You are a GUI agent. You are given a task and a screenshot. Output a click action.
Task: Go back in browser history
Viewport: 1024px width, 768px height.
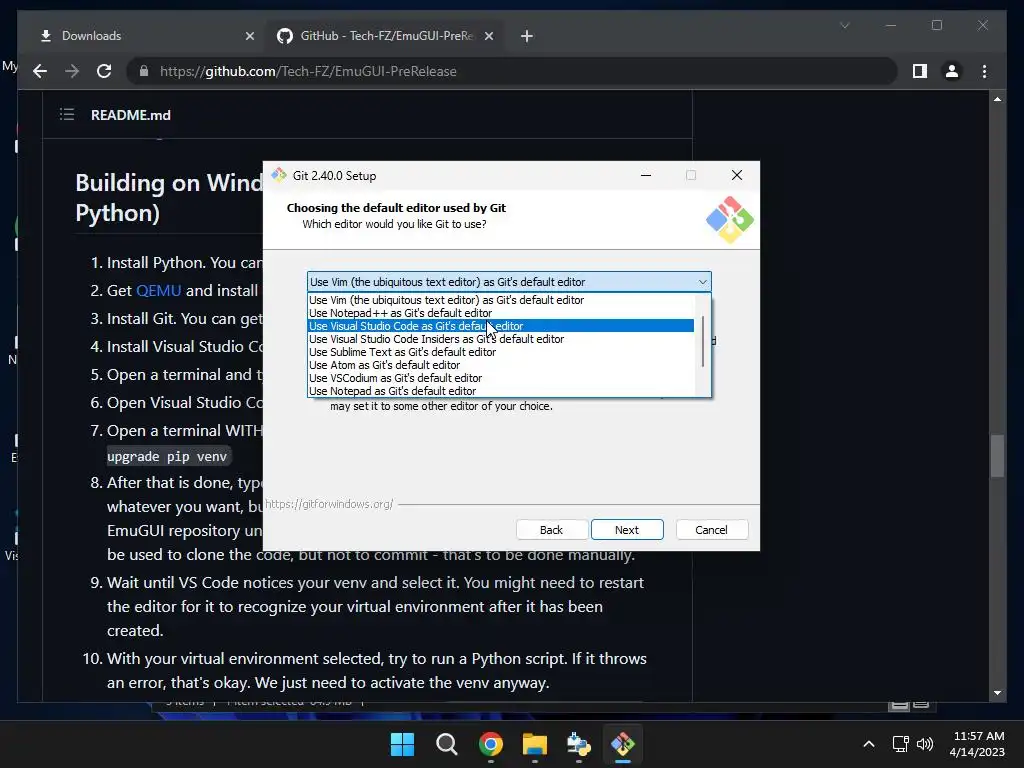coord(40,71)
